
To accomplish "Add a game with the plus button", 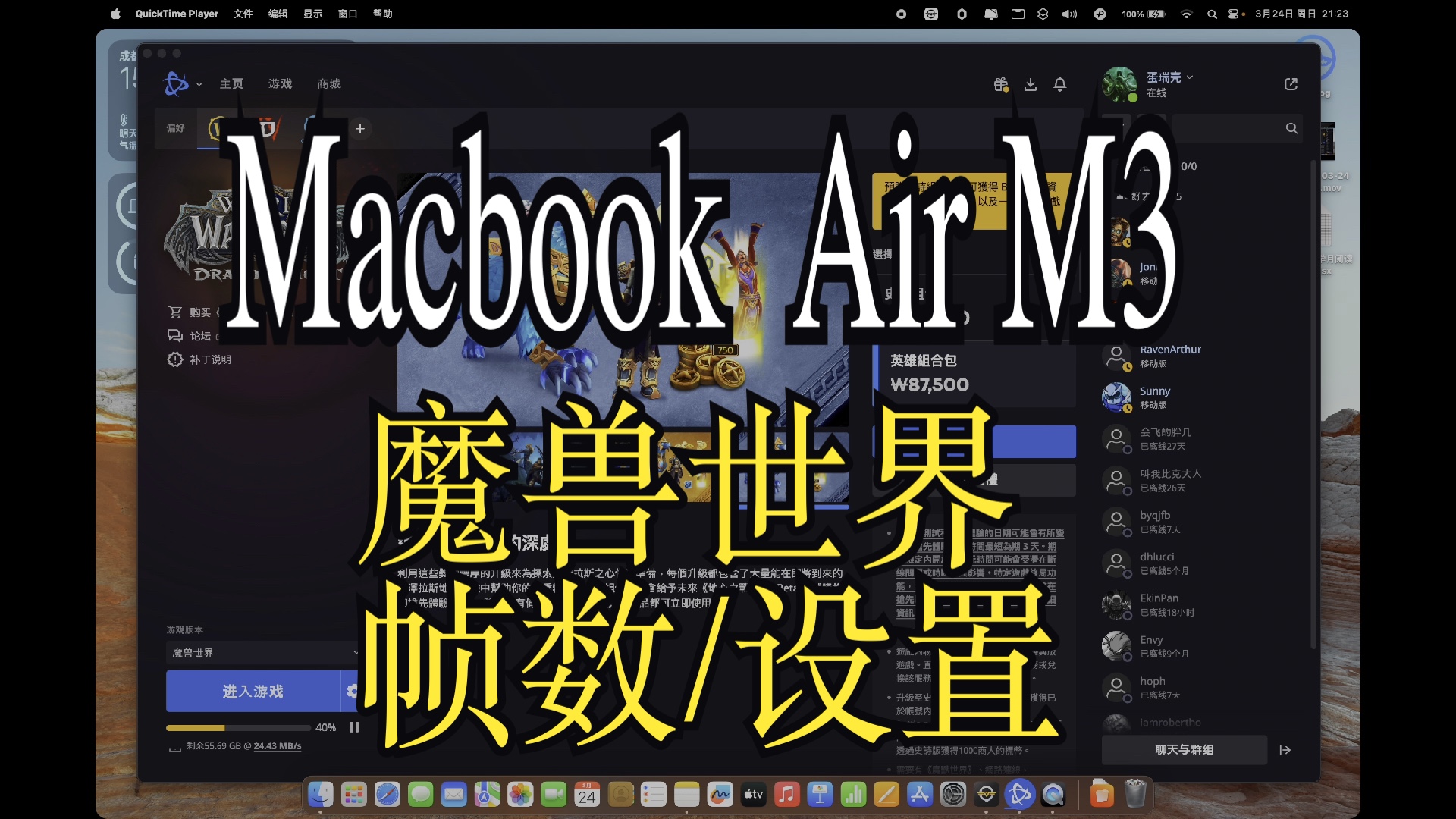I will 360,129.
